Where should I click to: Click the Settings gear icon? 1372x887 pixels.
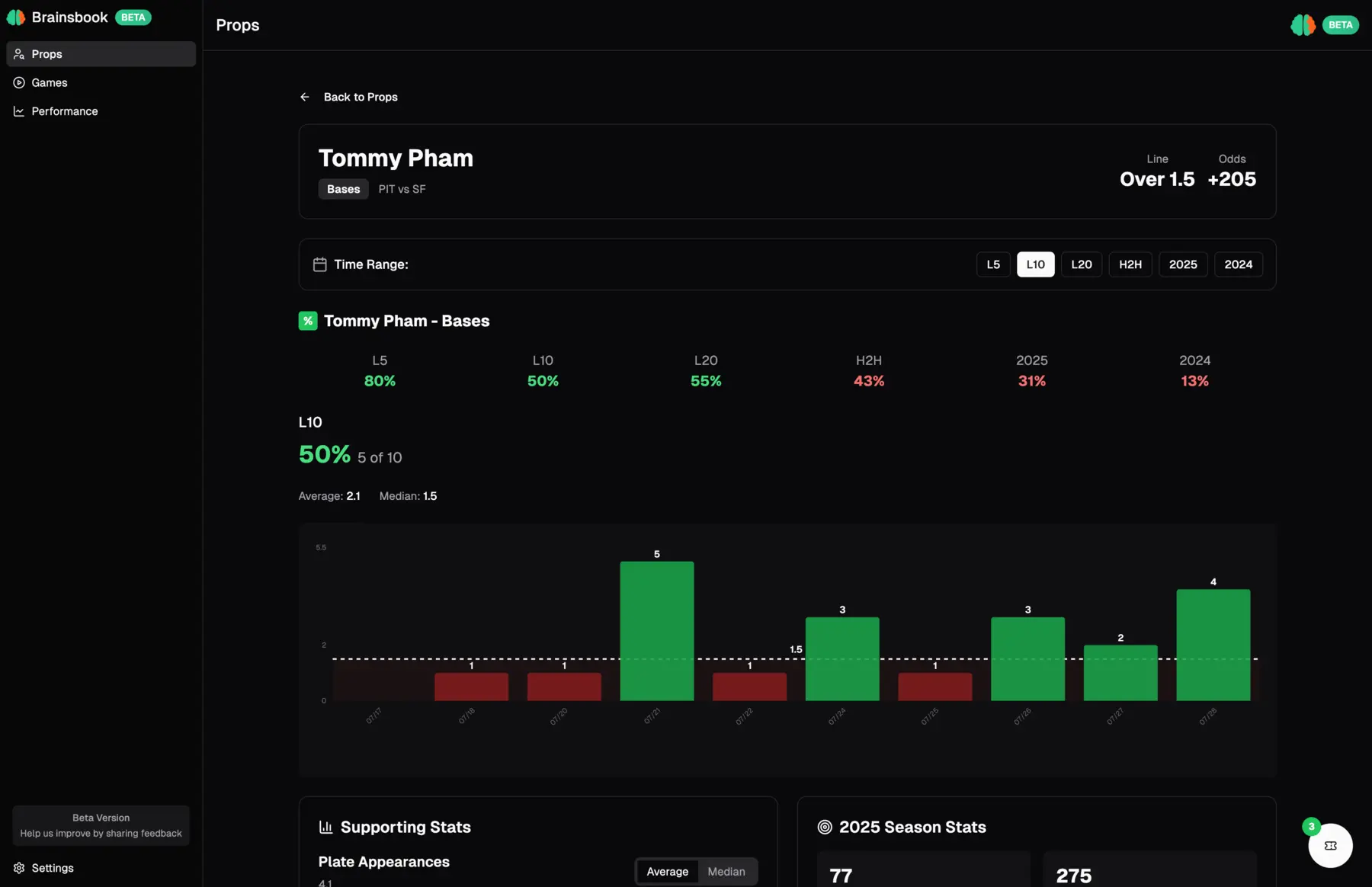[19, 868]
